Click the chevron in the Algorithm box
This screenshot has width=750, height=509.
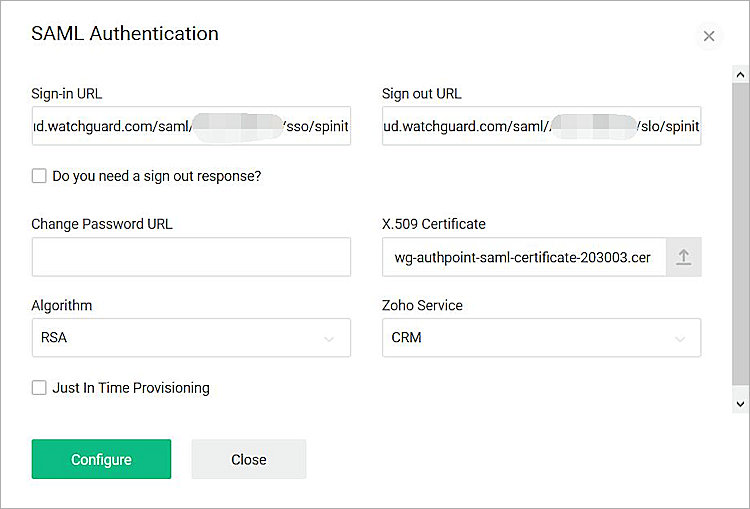click(x=329, y=339)
